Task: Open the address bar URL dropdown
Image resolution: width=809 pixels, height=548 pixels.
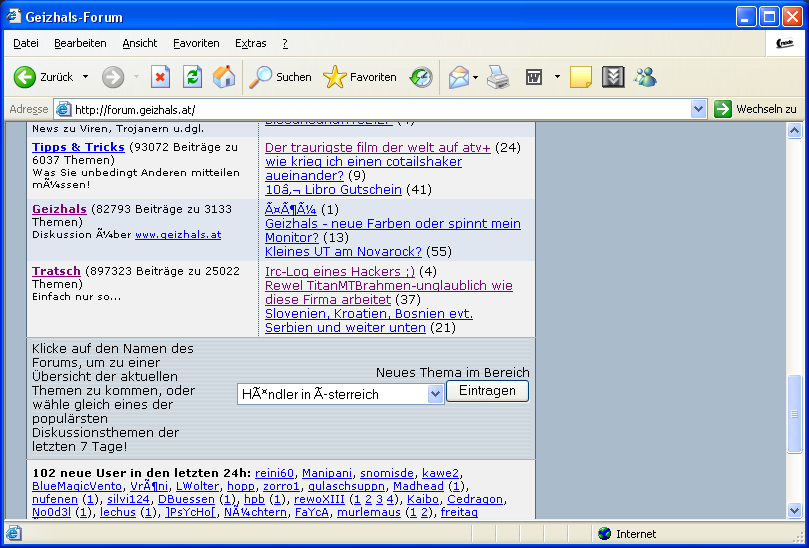Action: coord(699,109)
